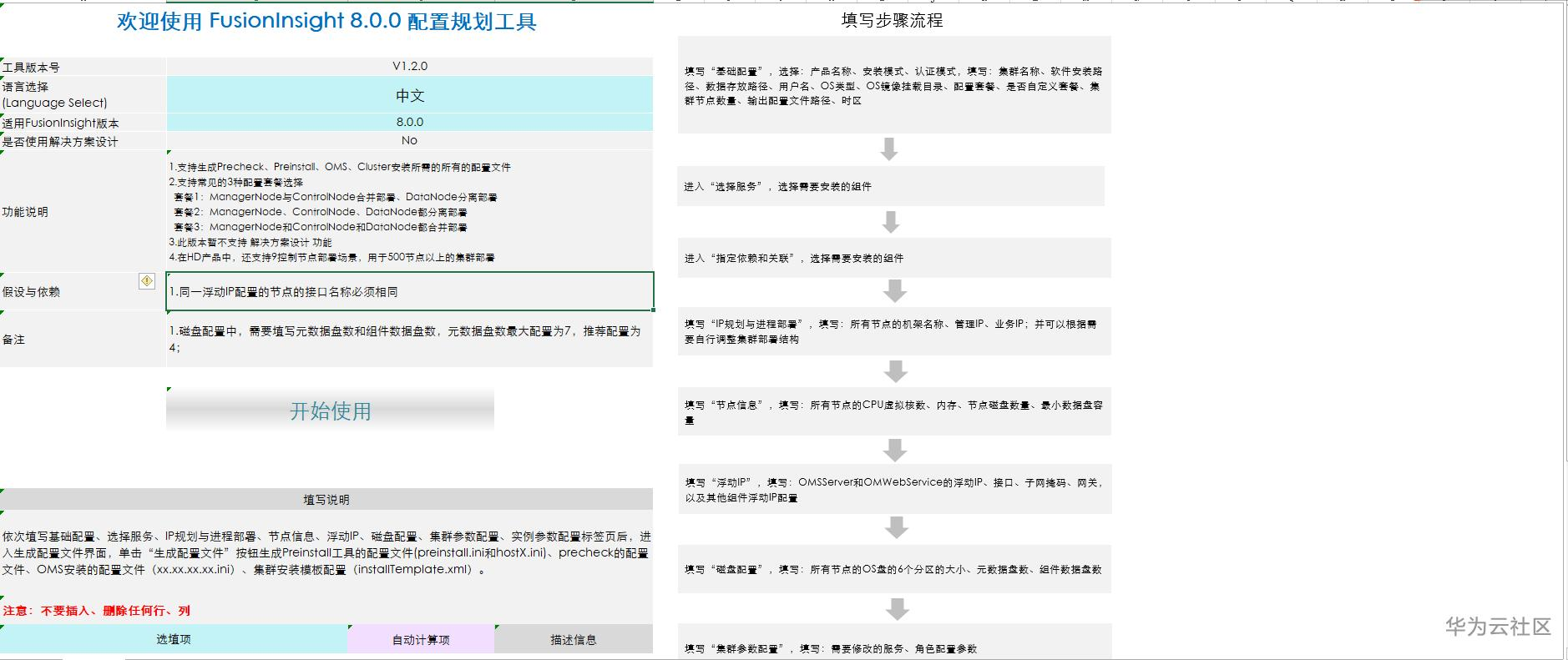Click the remark cell about 元数据盘数最大配置为7
1568x660 pixels.
point(410,339)
